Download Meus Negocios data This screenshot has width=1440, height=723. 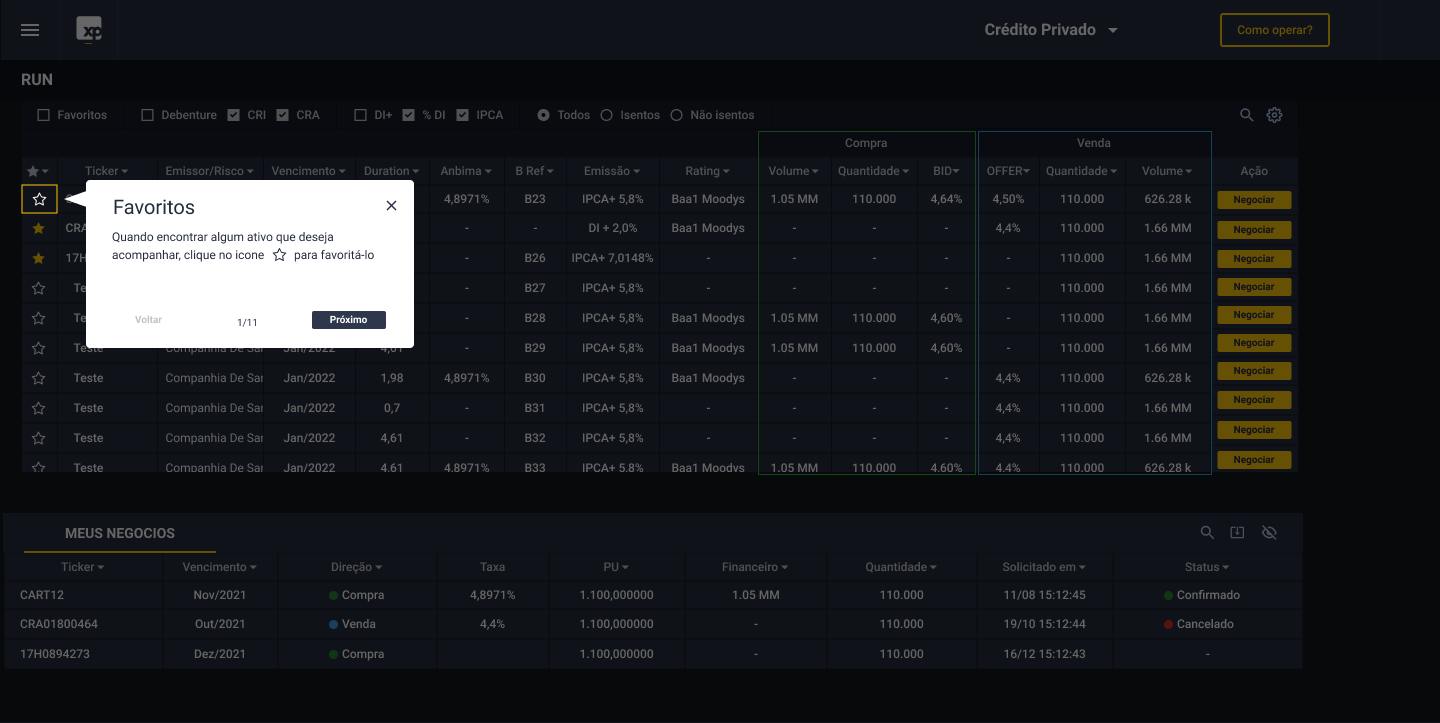click(1237, 533)
